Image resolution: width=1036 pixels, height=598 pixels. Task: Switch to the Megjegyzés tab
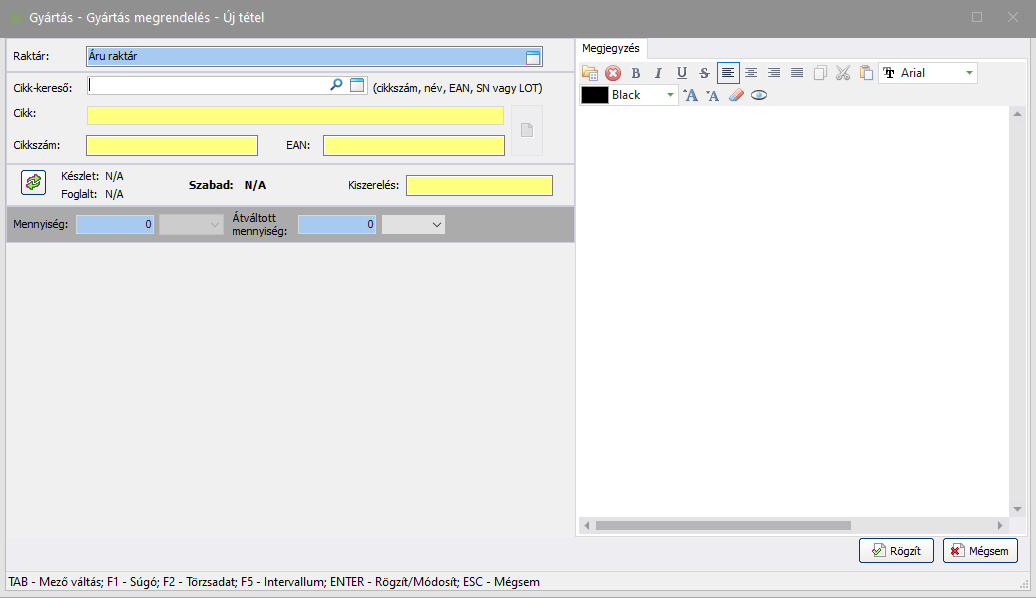pos(611,48)
